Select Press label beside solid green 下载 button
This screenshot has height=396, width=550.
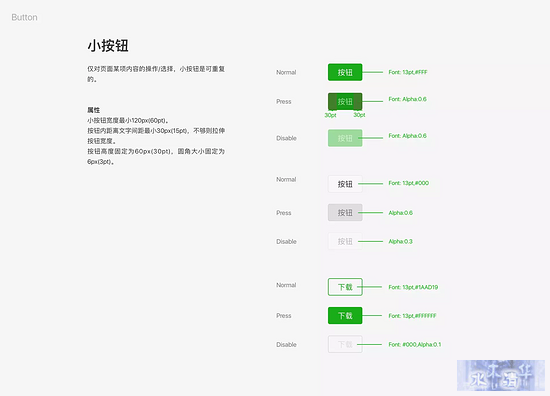point(283,316)
